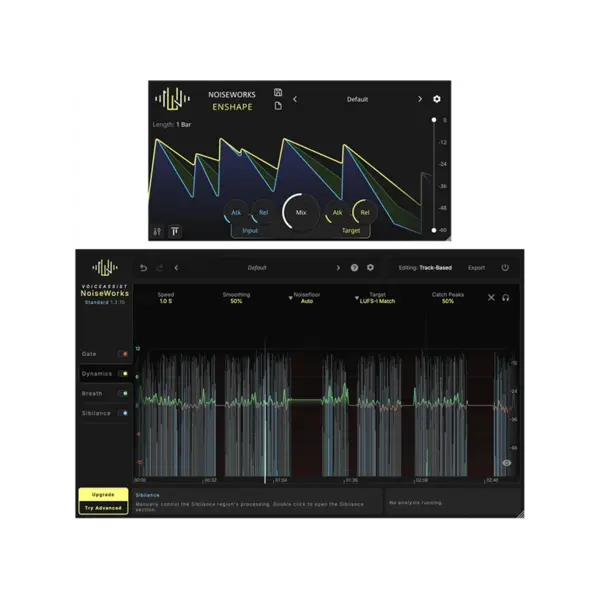Toggle the power bypass icon
600x600 pixels.
click(x=505, y=267)
